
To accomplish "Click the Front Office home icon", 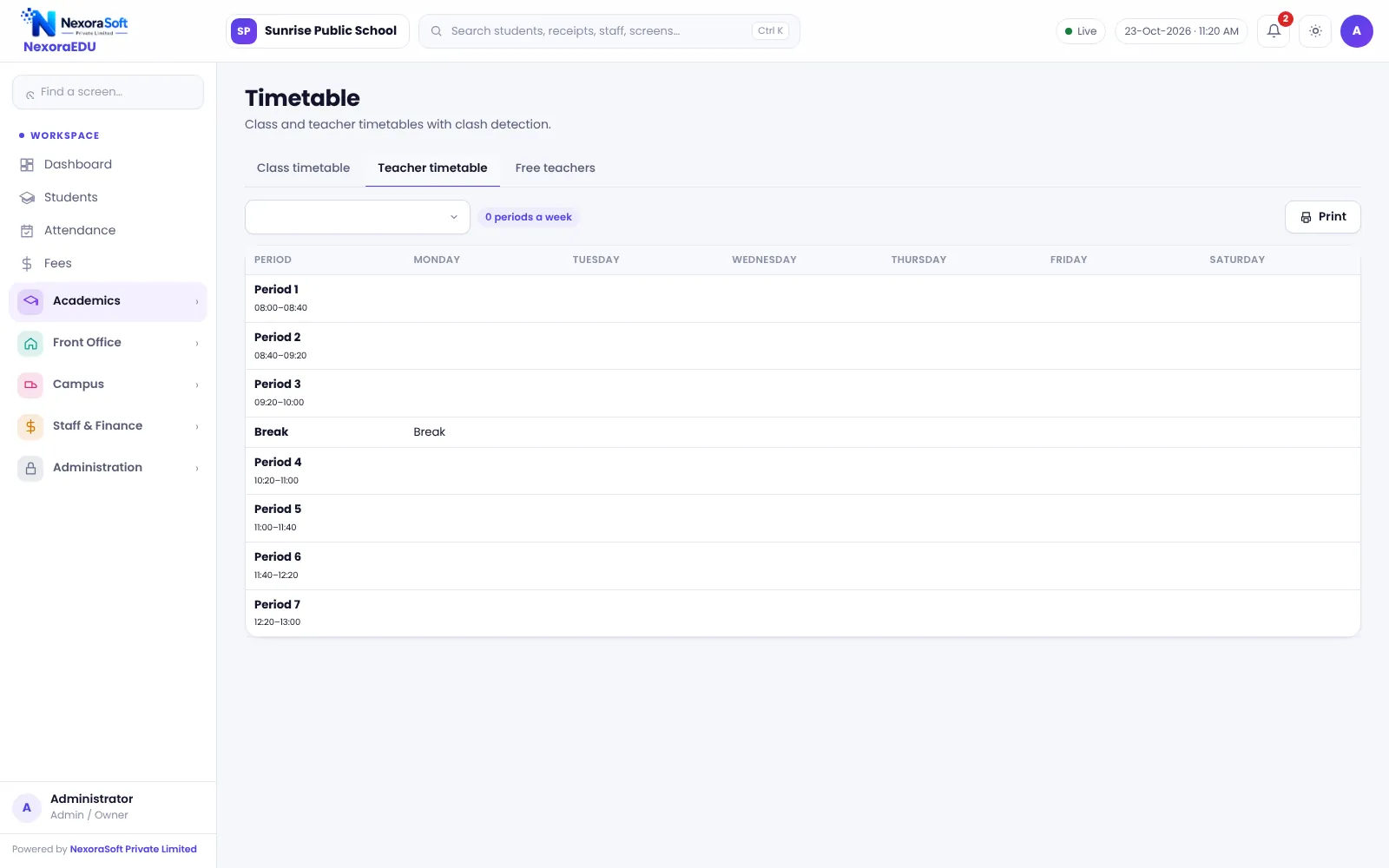I will [30, 343].
